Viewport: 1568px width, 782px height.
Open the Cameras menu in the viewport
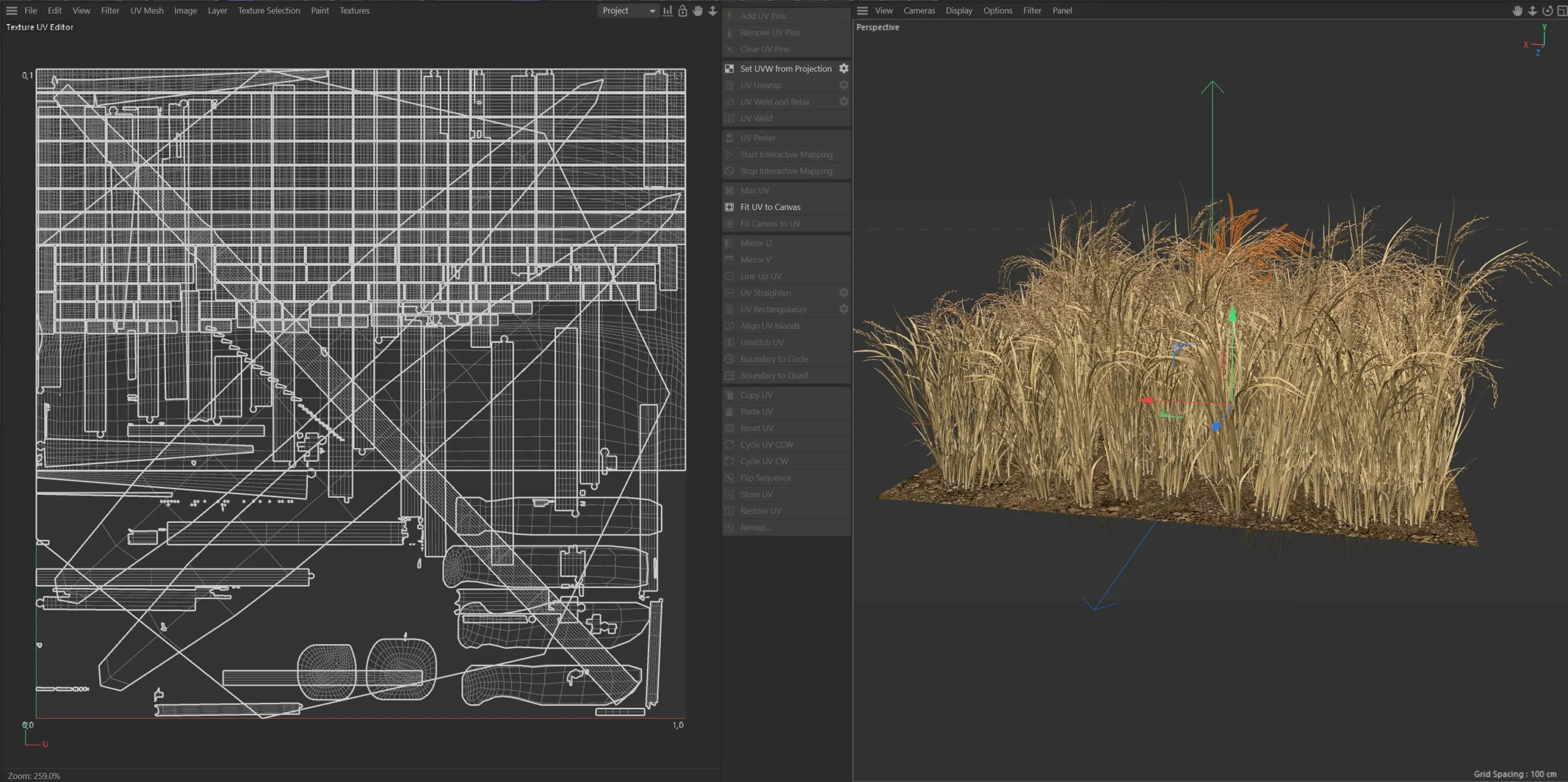919,10
